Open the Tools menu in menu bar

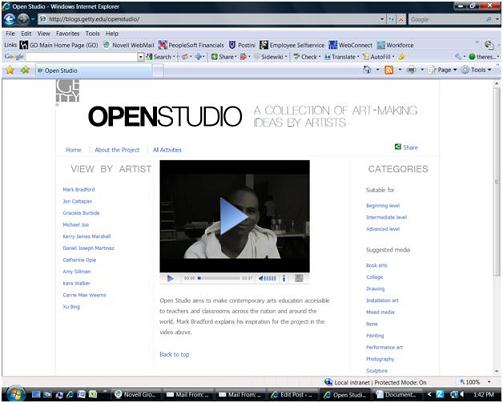92,33
